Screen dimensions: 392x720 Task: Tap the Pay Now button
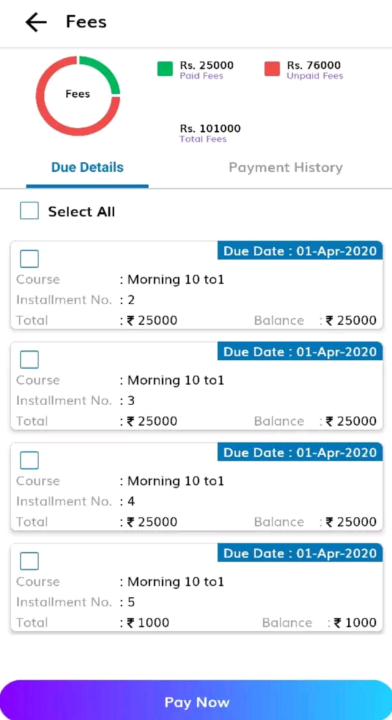pyautogui.click(x=196, y=701)
